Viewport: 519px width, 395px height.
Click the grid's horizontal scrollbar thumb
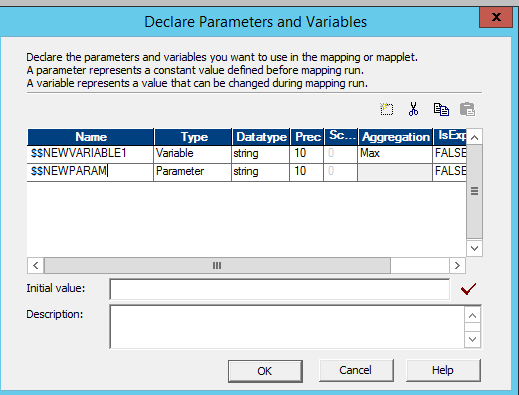(217, 266)
